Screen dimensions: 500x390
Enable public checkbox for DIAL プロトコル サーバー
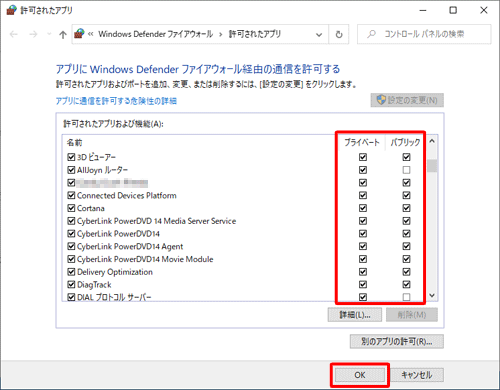pos(406,297)
